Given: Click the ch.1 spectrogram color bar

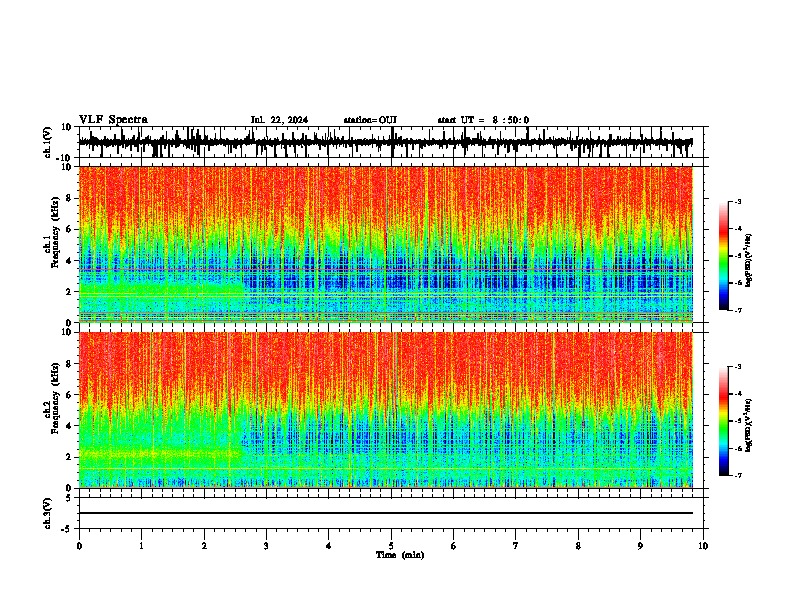Looking at the screenshot, I should tap(724, 256).
